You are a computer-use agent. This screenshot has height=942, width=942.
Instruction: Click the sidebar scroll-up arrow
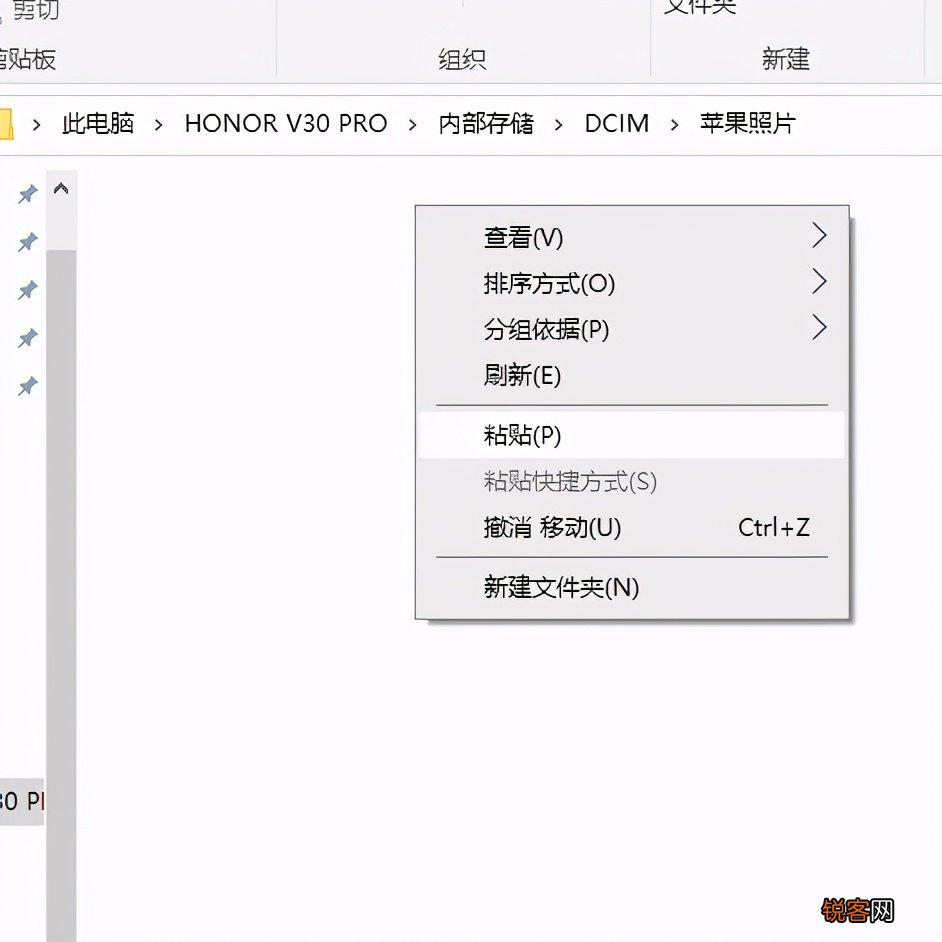tap(61, 189)
